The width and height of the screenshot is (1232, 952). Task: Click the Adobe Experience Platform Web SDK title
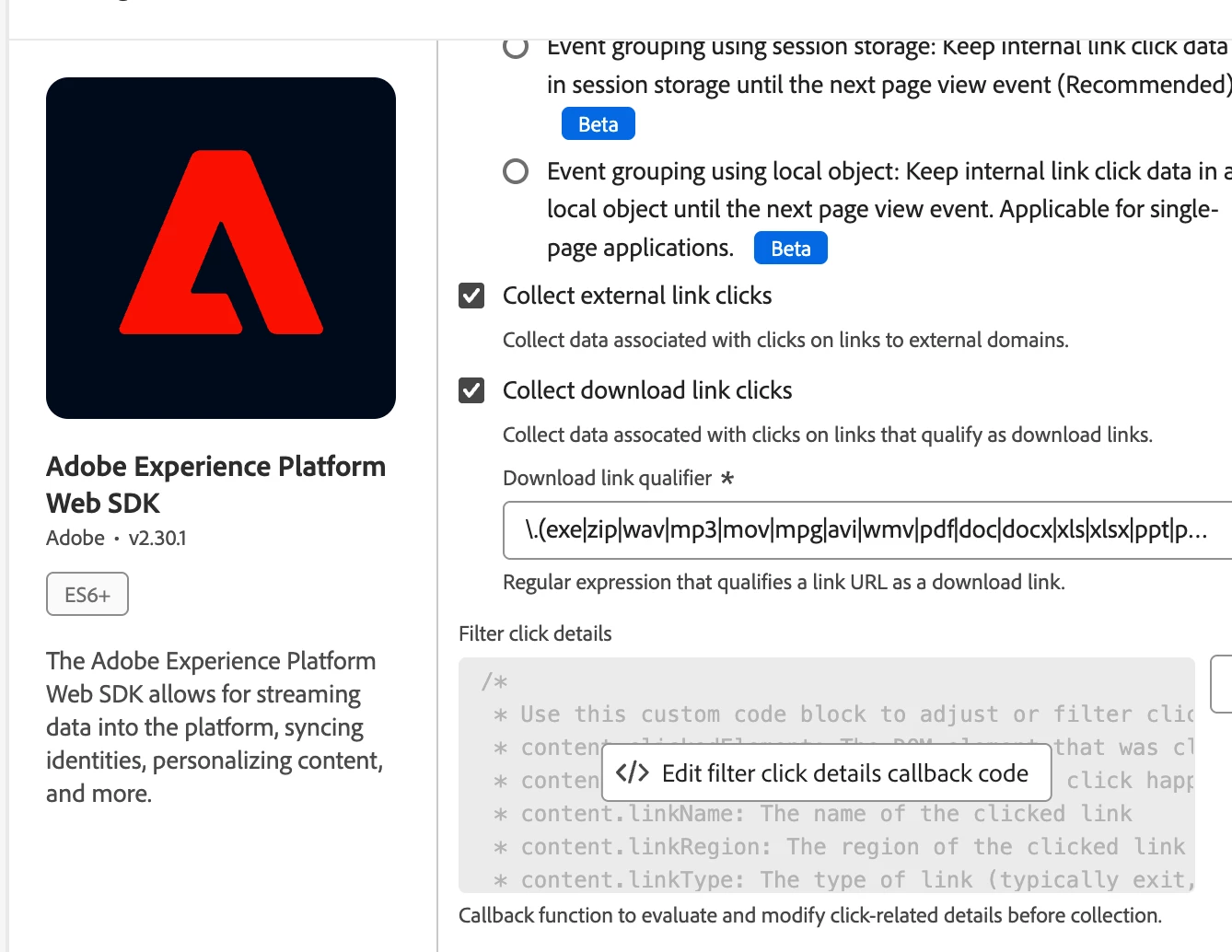[216, 484]
